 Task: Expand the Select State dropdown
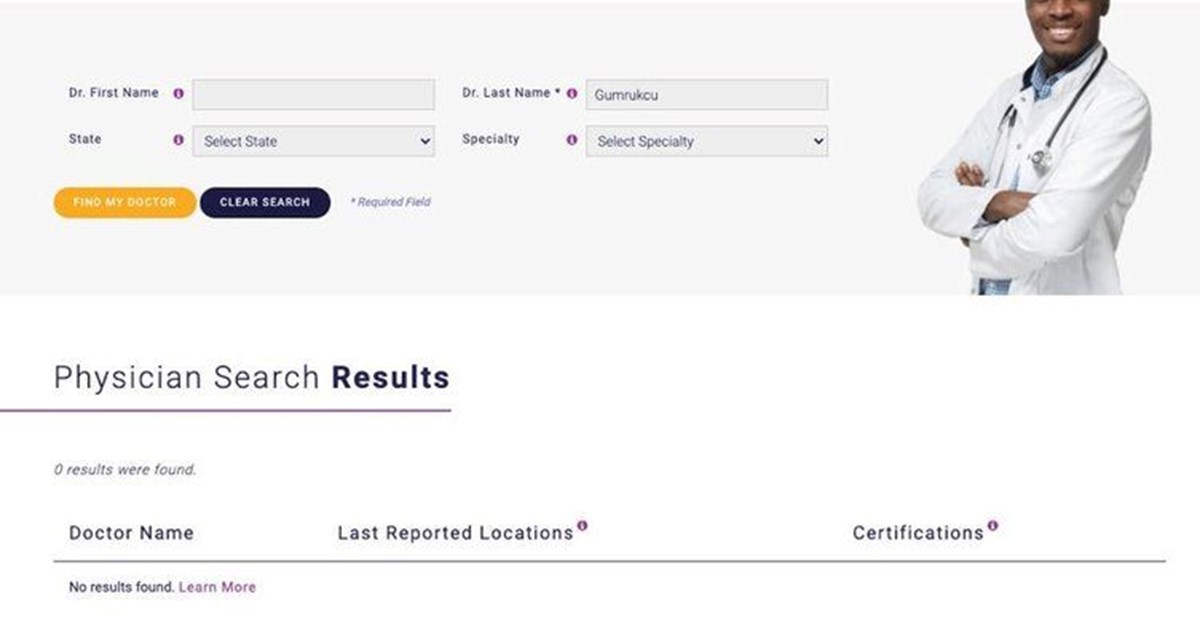coord(313,141)
